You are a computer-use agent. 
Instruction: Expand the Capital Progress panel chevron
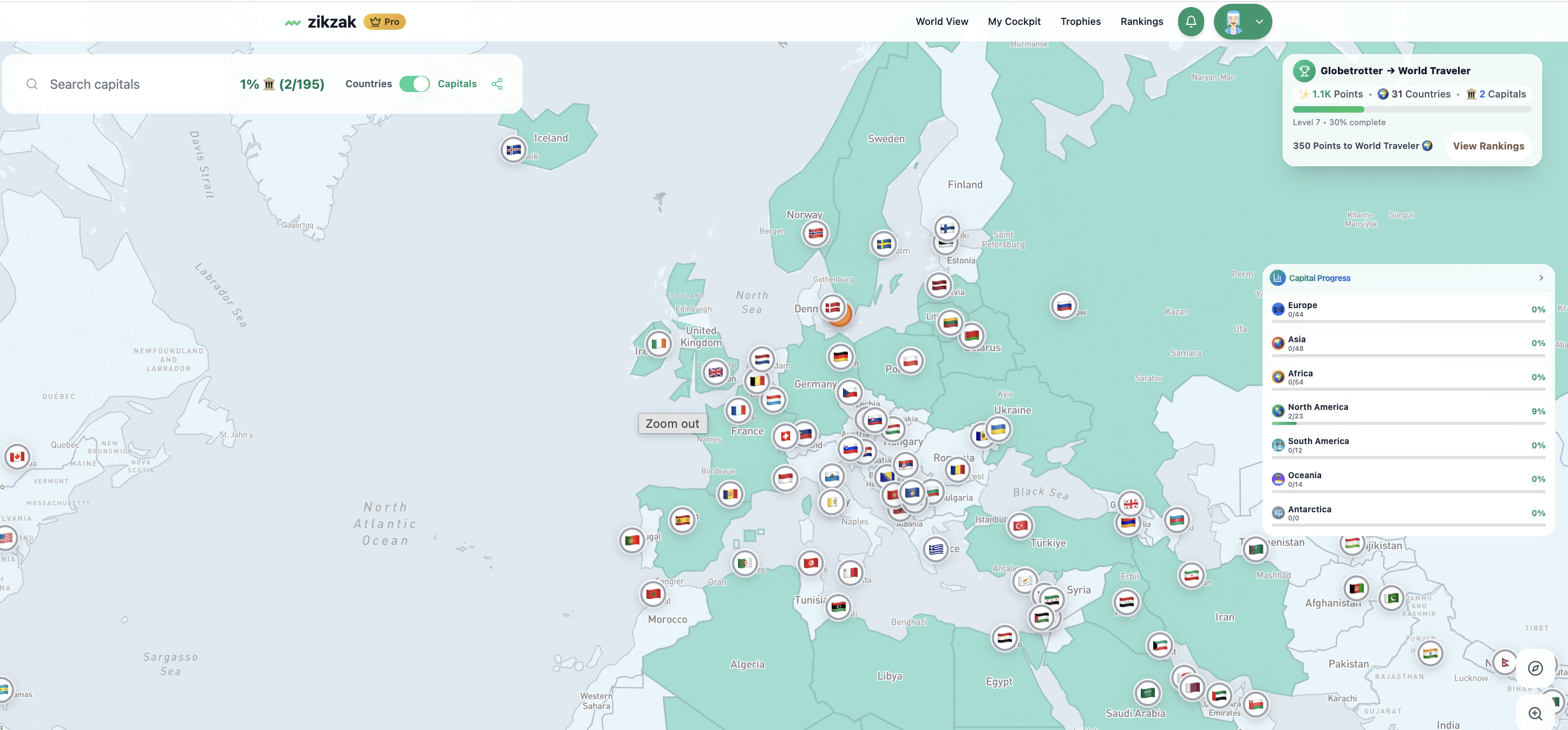(1540, 278)
